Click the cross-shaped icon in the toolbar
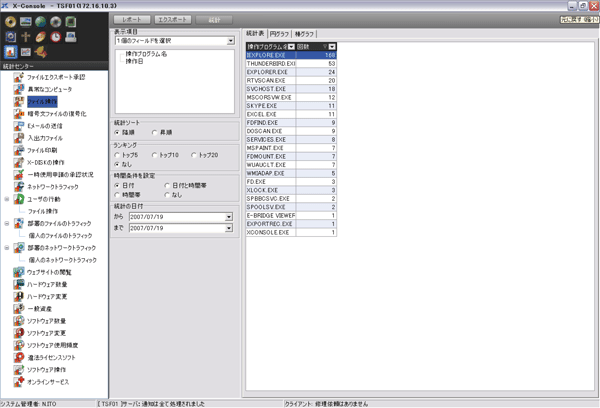 [x=26, y=37]
